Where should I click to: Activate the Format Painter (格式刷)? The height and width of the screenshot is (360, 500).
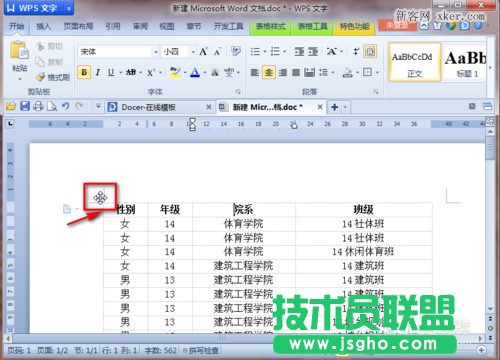point(53,77)
